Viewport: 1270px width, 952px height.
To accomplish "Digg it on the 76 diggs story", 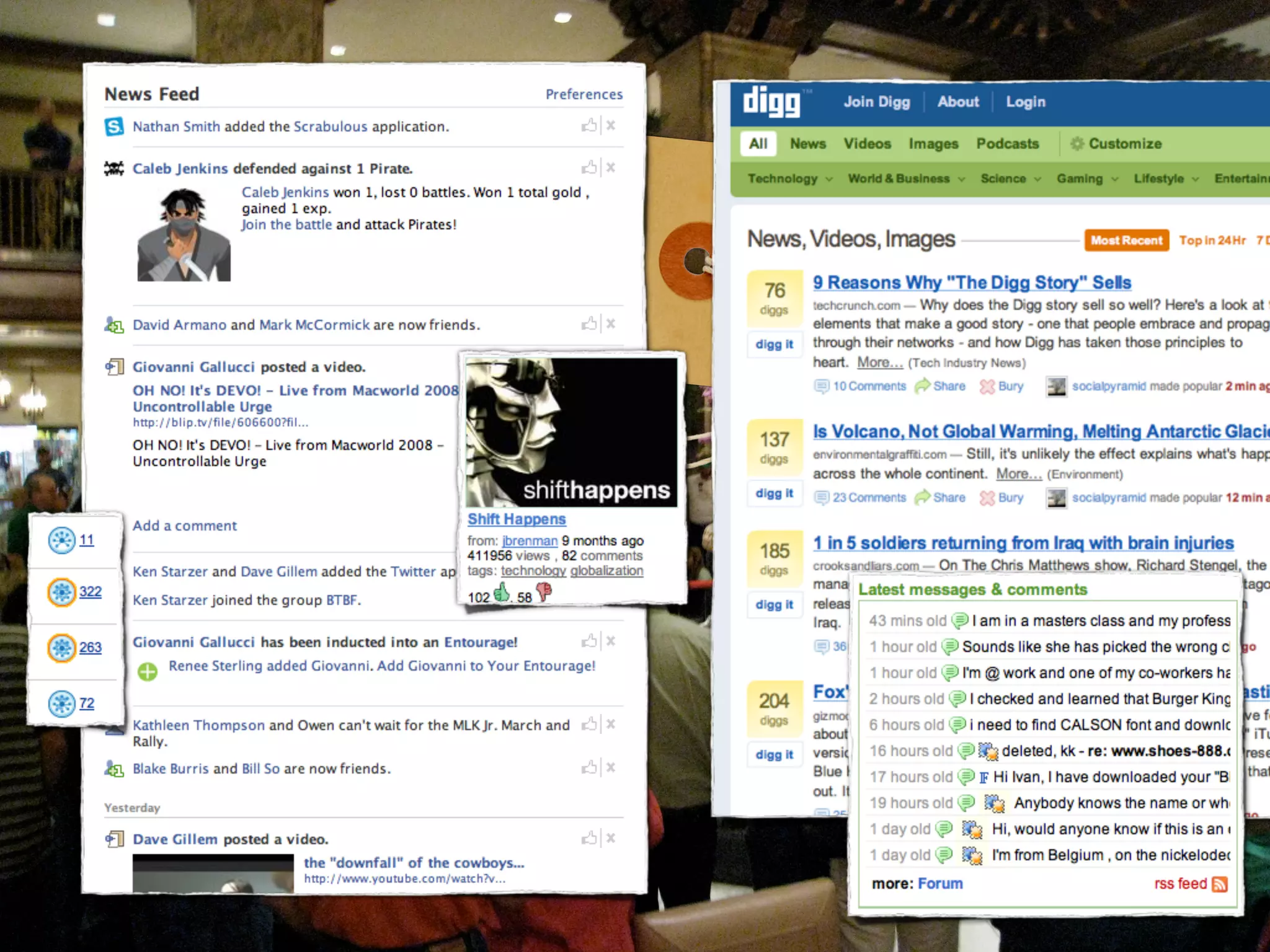I will pyautogui.click(x=774, y=345).
